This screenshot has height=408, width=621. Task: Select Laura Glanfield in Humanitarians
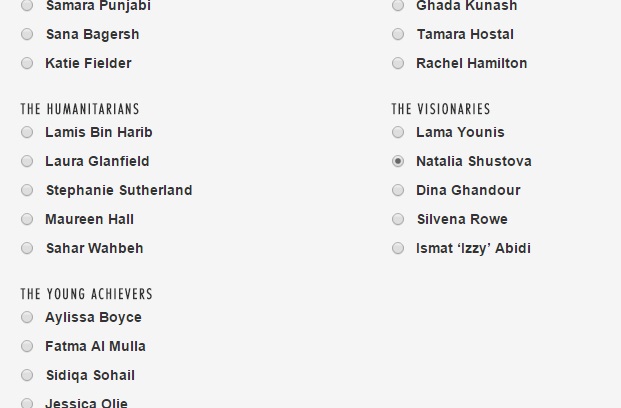pyautogui.click(x=27, y=161)
